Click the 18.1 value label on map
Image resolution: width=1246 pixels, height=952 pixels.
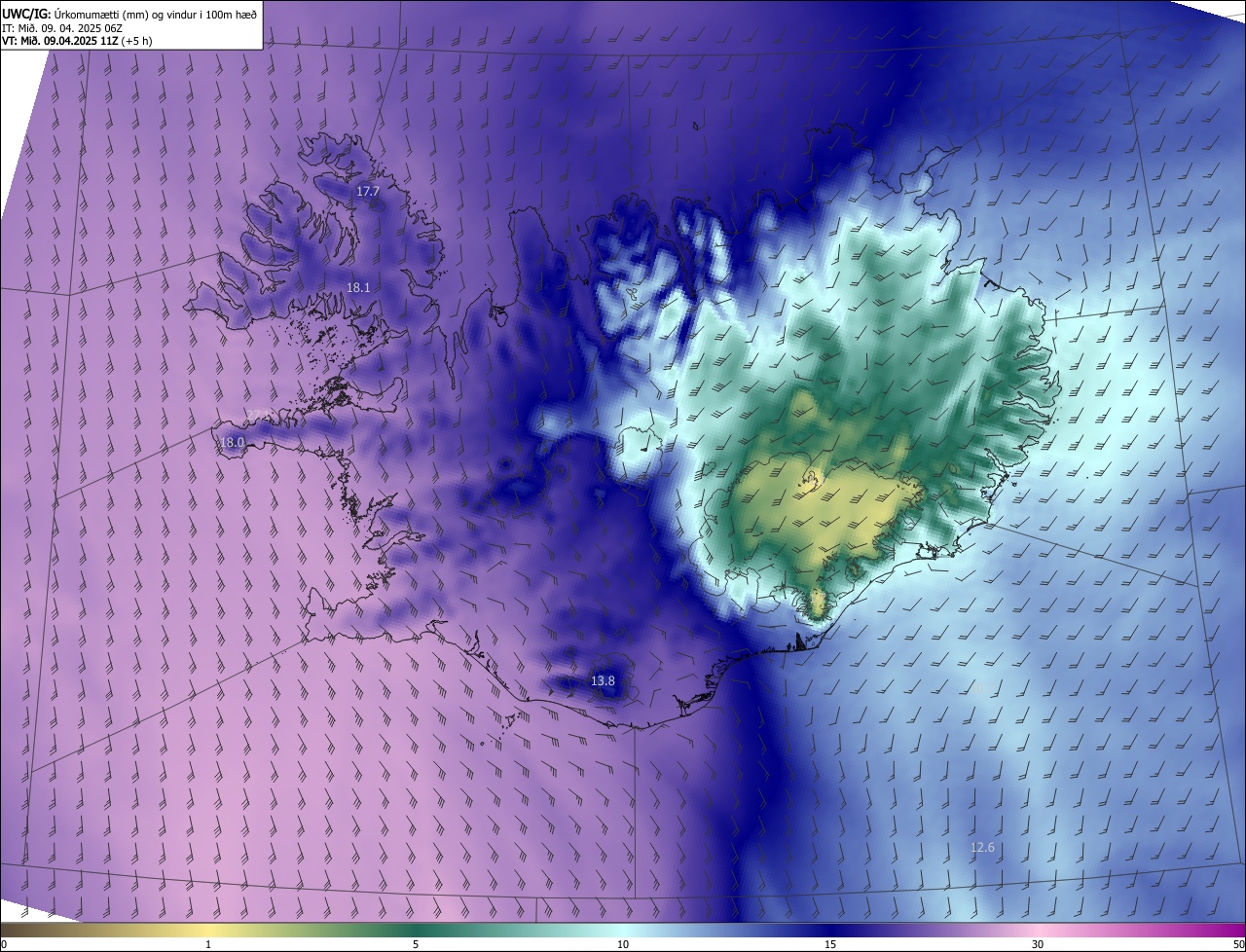(358, 287)
